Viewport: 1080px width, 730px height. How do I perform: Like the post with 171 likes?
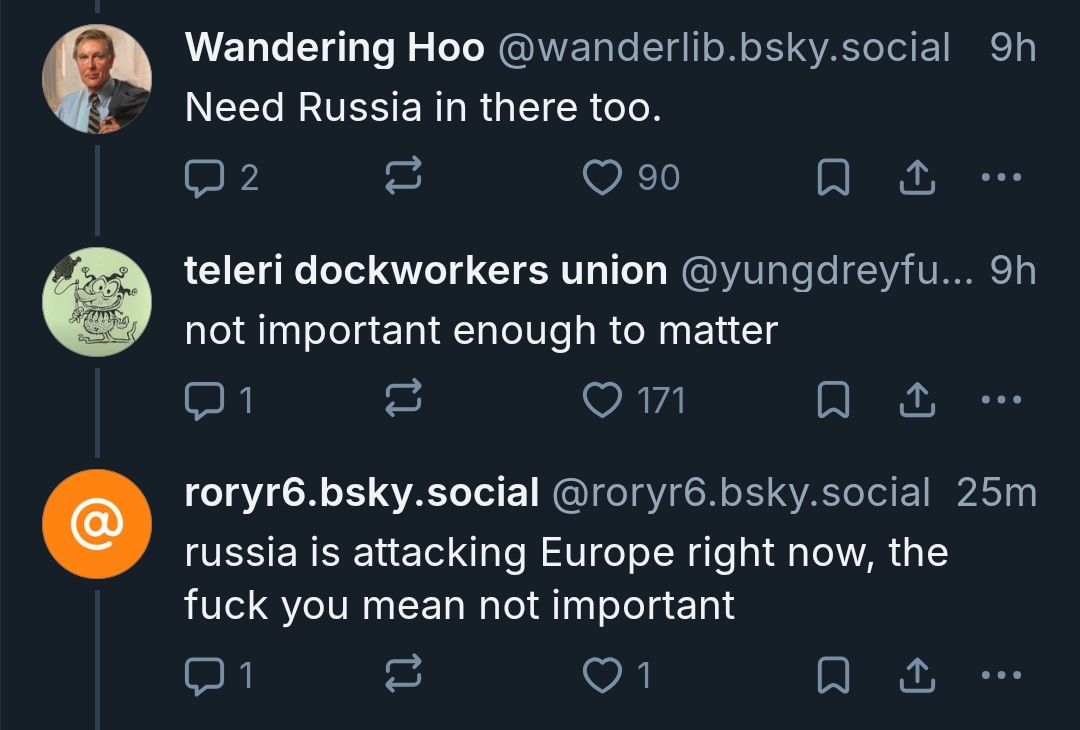[603, 400]
